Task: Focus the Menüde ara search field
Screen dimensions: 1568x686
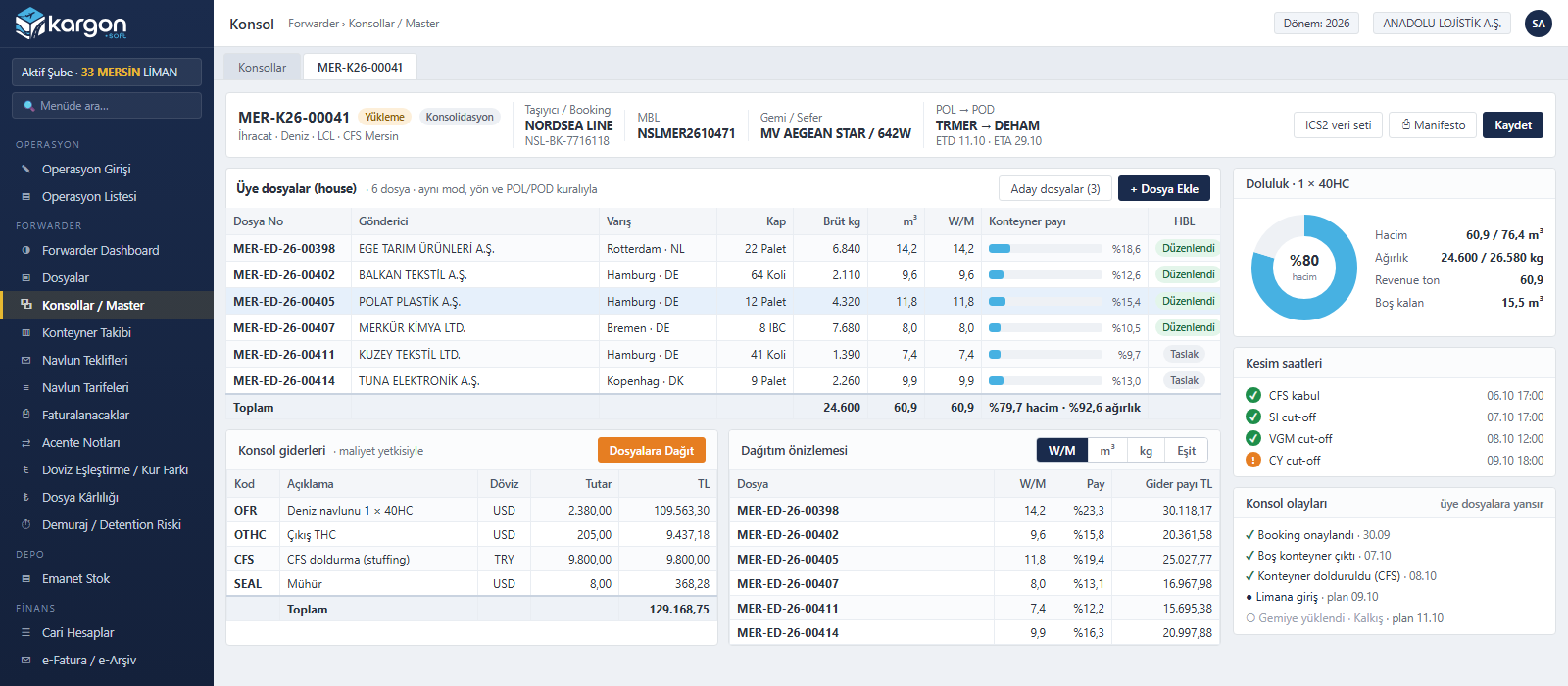Action: 107,106
